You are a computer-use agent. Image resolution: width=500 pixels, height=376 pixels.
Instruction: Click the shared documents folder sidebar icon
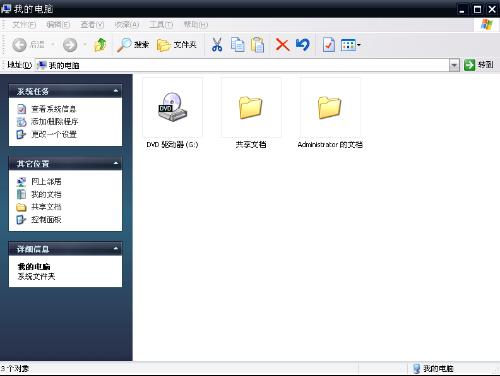tap(21, 207)
